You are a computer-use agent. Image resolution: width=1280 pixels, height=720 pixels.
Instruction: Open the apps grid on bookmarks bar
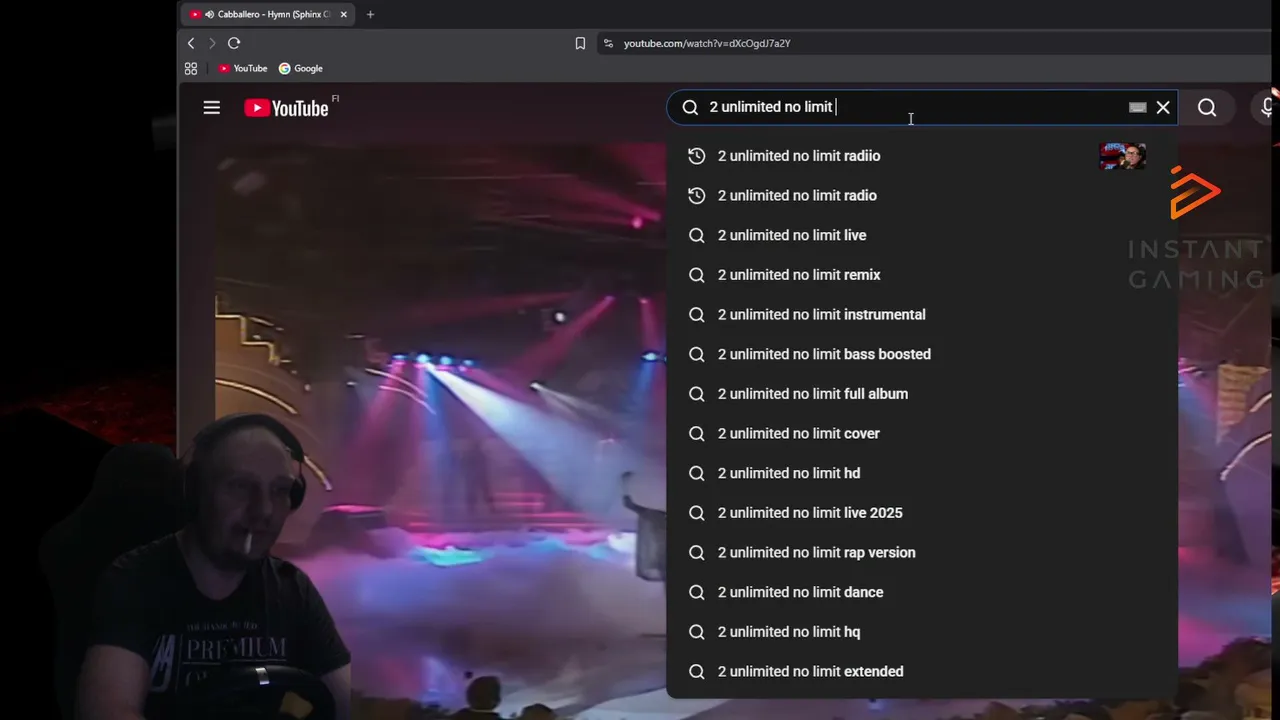click(x=191, y=68)
